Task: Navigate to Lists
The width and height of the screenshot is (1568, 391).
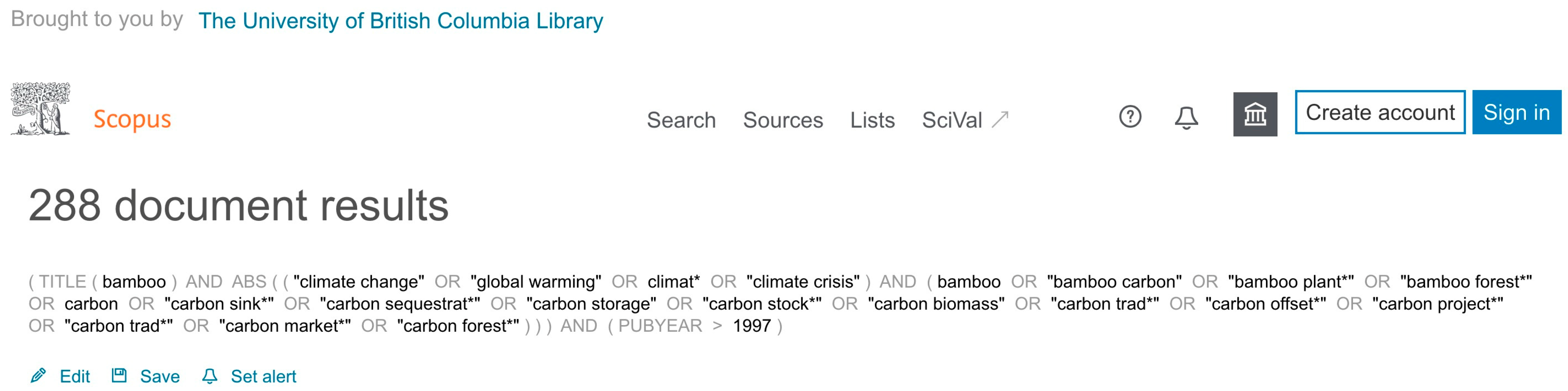Action: (x=873, y=120)
